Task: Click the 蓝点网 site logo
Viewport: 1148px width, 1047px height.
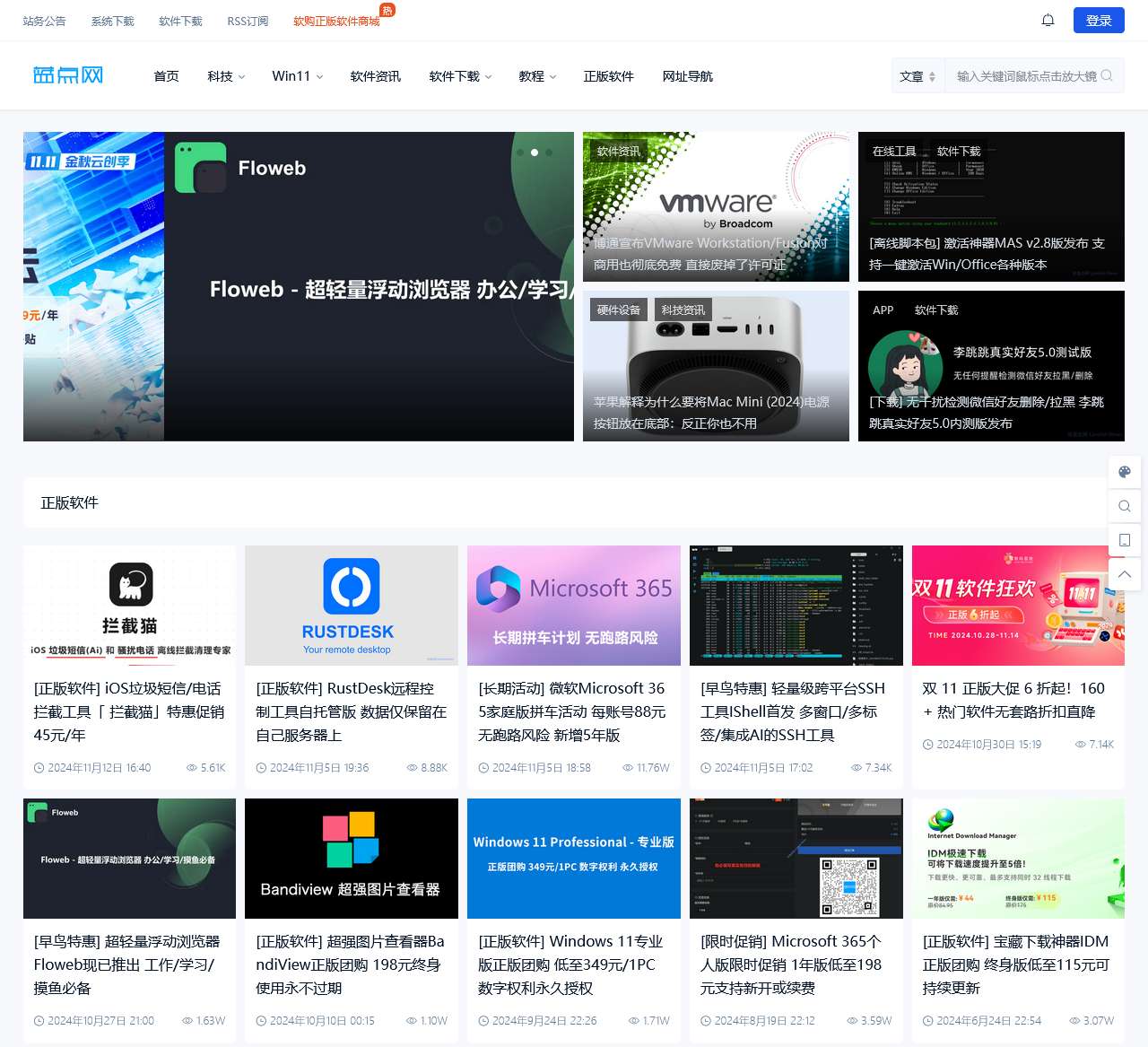Action: [x=68, y=75]
